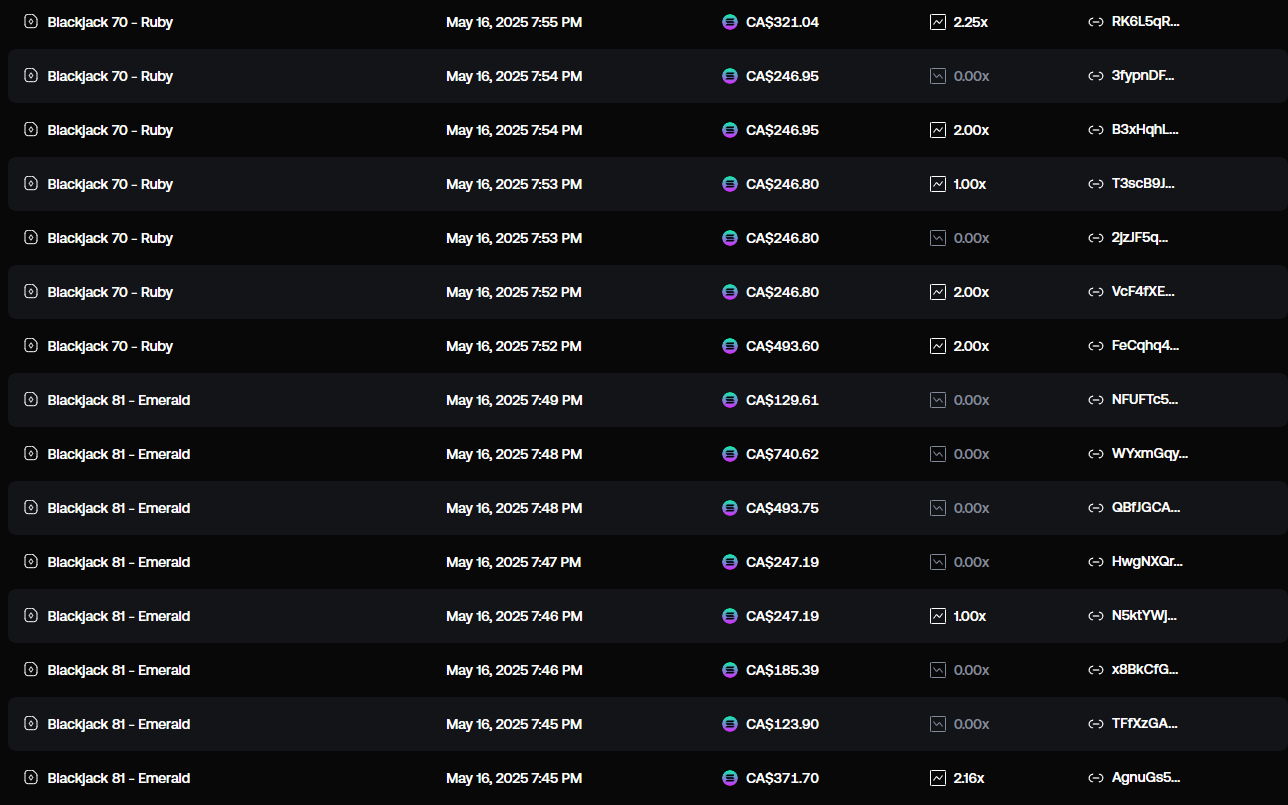Click the chain-link icon next to RK6L5qR
1288x805 pixels.
coord(1095,22)
